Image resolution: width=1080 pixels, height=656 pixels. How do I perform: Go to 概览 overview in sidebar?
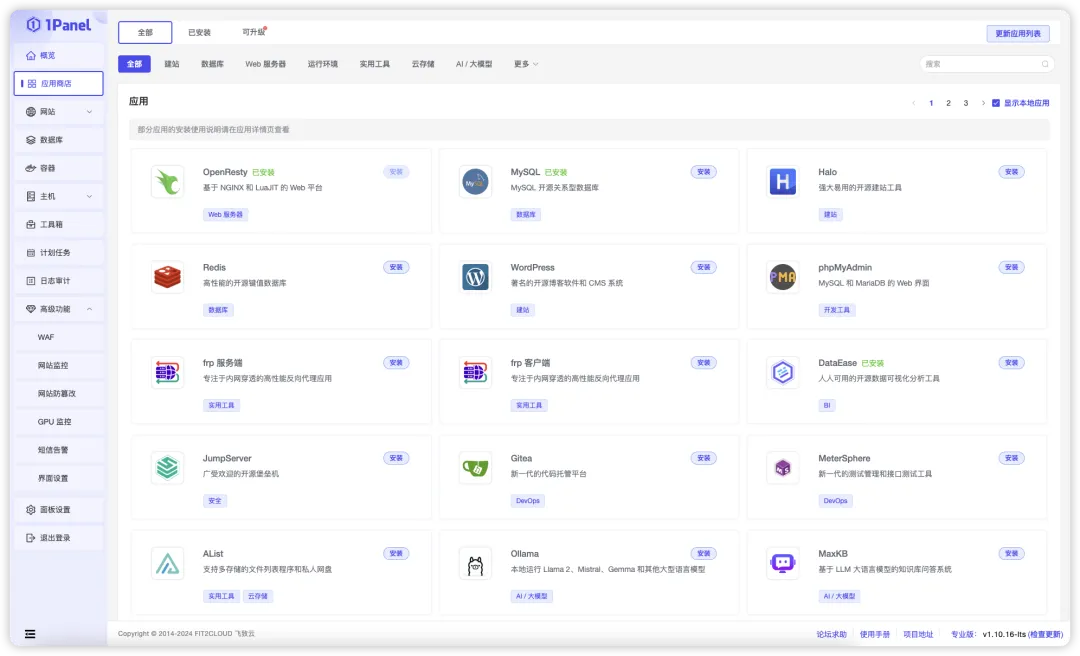59,55
